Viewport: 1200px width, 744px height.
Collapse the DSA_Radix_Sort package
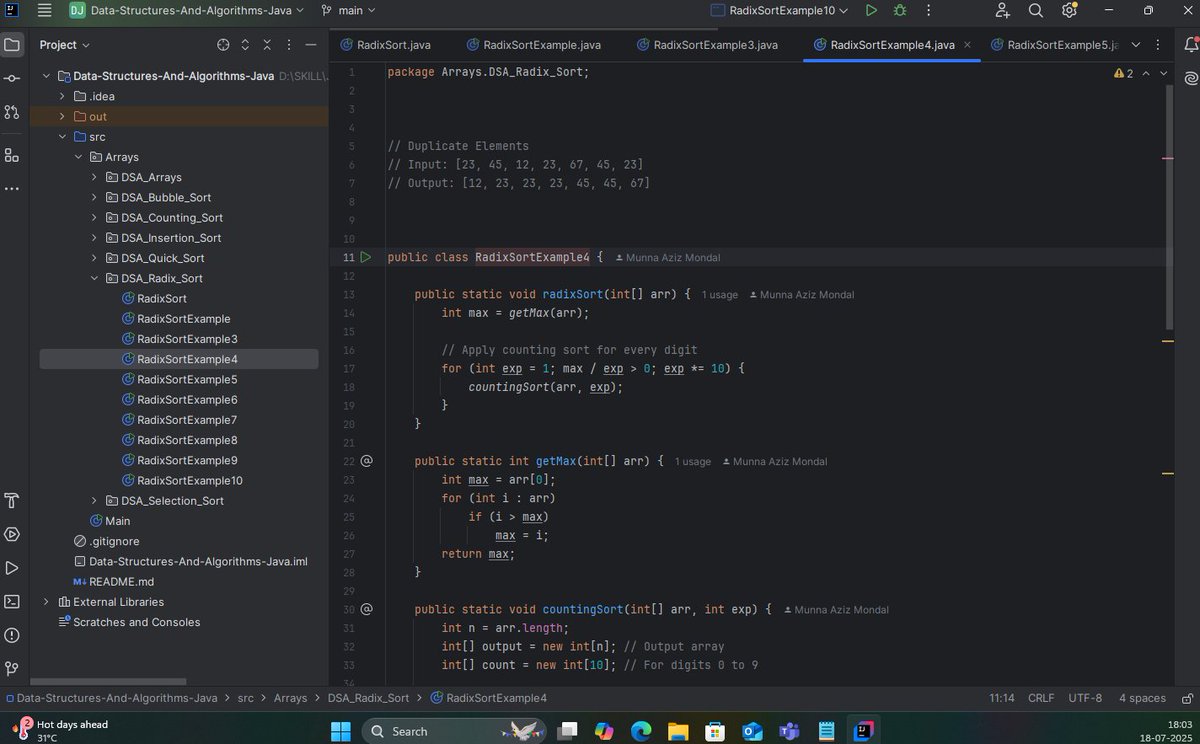pos(94,278)
